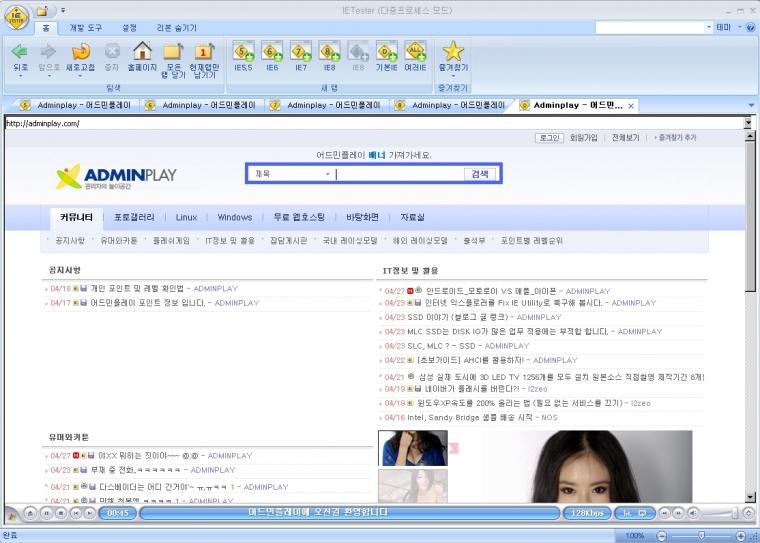The width and height of the screenshot is (760, 543).
Task: Expand the 제목 search type dropdown
Action: (x=327, y=174)
